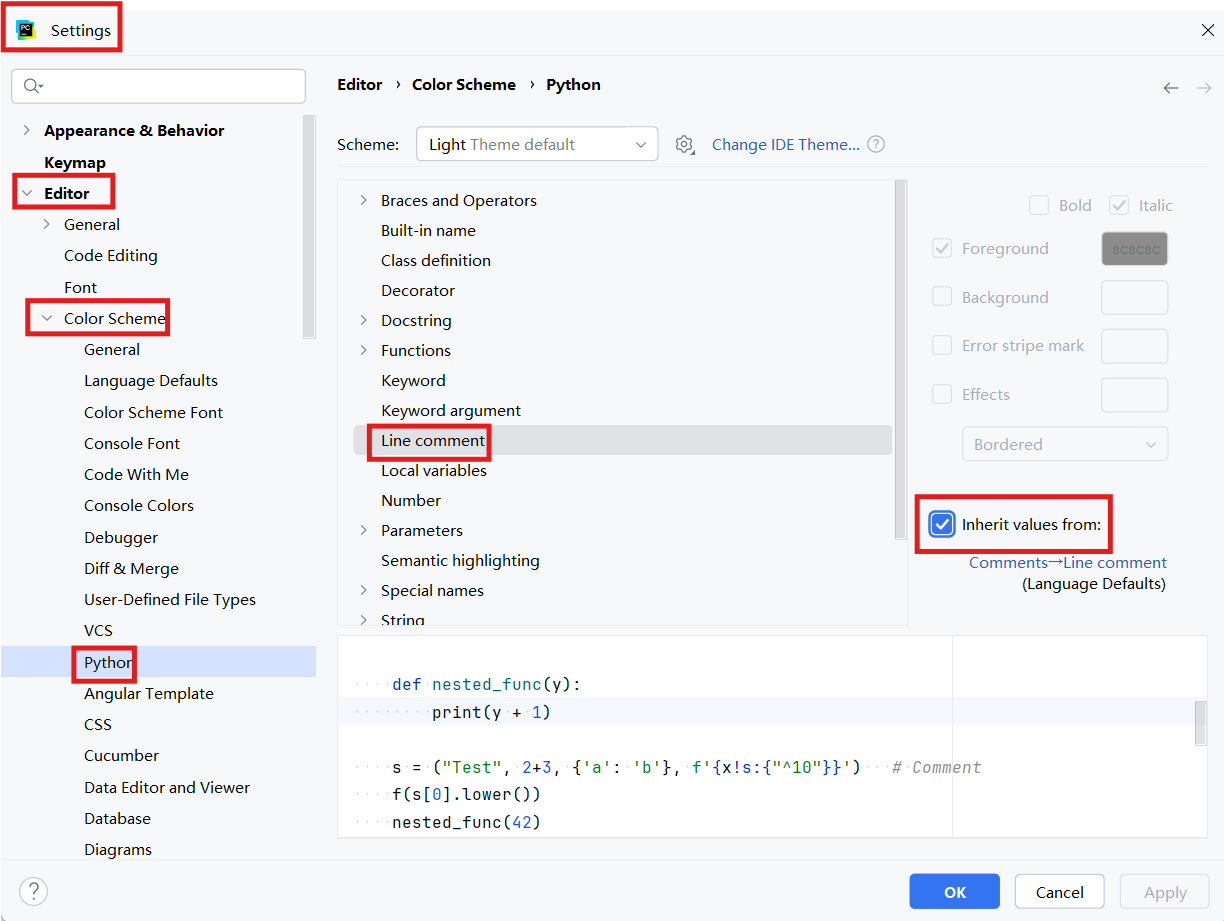Screen dimensions: 1224x921
Task: Navigate forward with the right arrow
Action: point(1204,88)
